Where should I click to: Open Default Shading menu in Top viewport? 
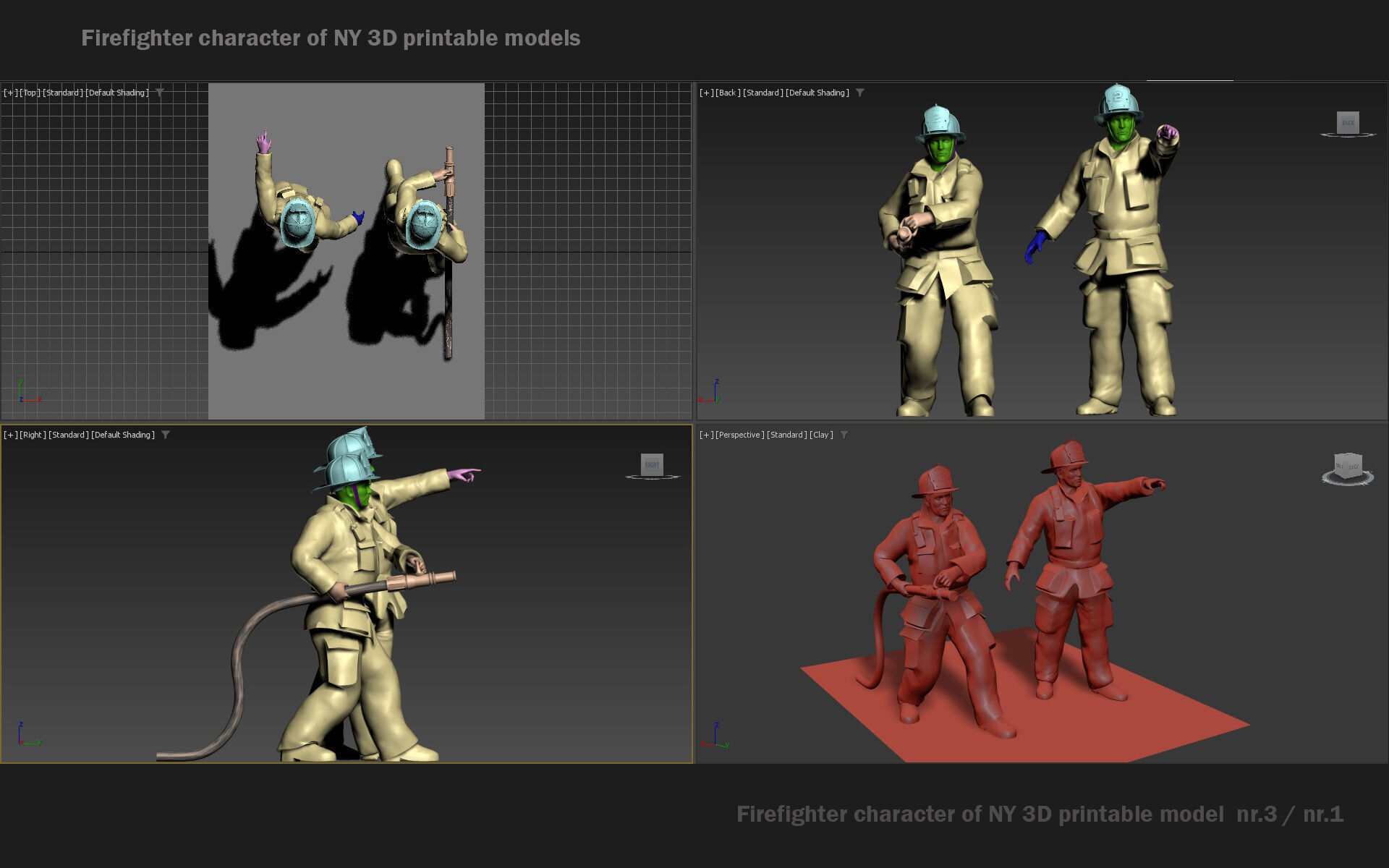[117, 93]
